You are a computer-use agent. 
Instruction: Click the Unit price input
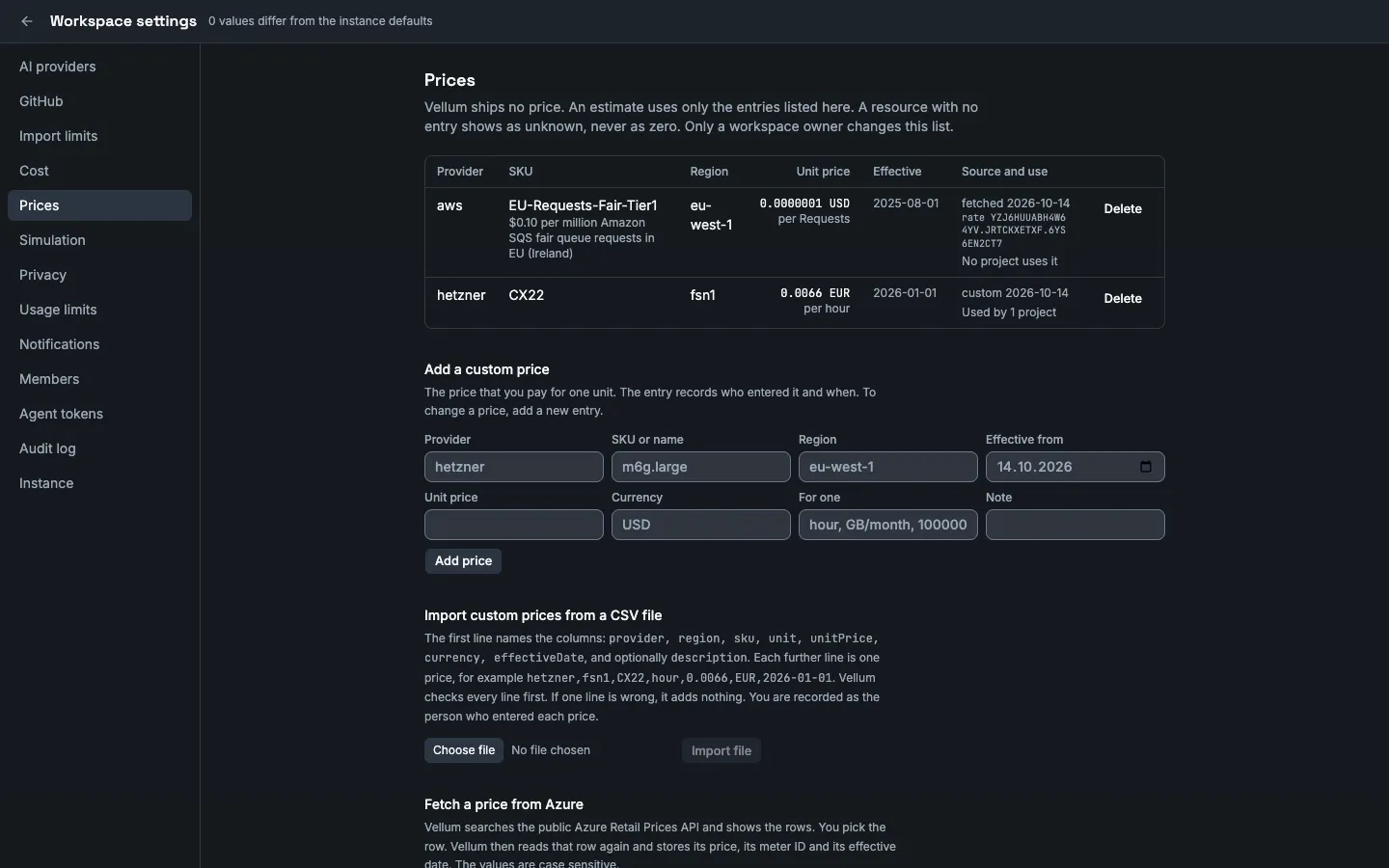(514, 525)
